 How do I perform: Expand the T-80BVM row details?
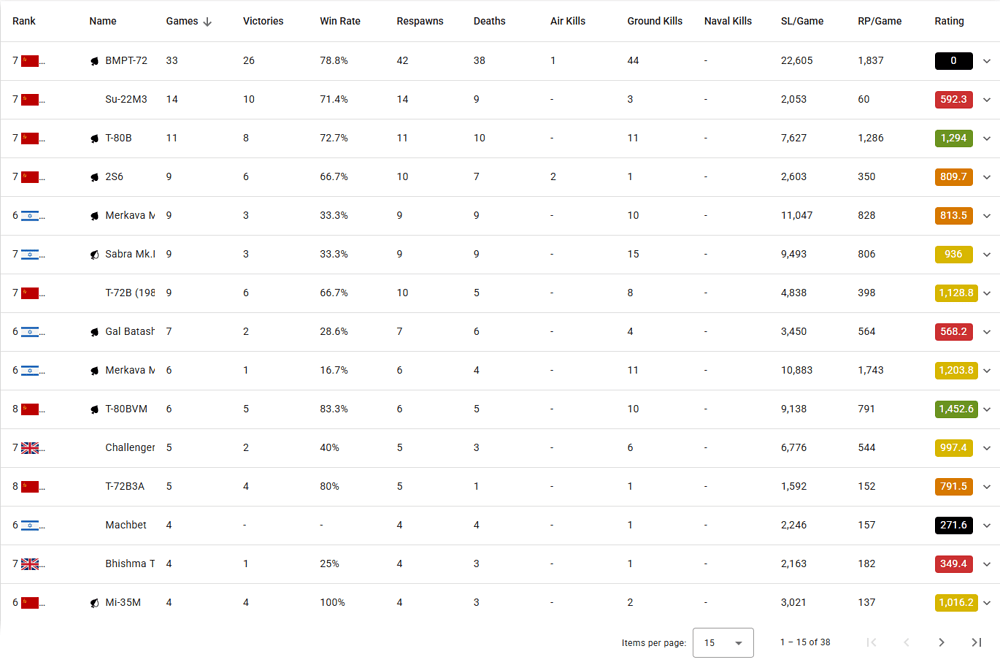click(987, 409)
